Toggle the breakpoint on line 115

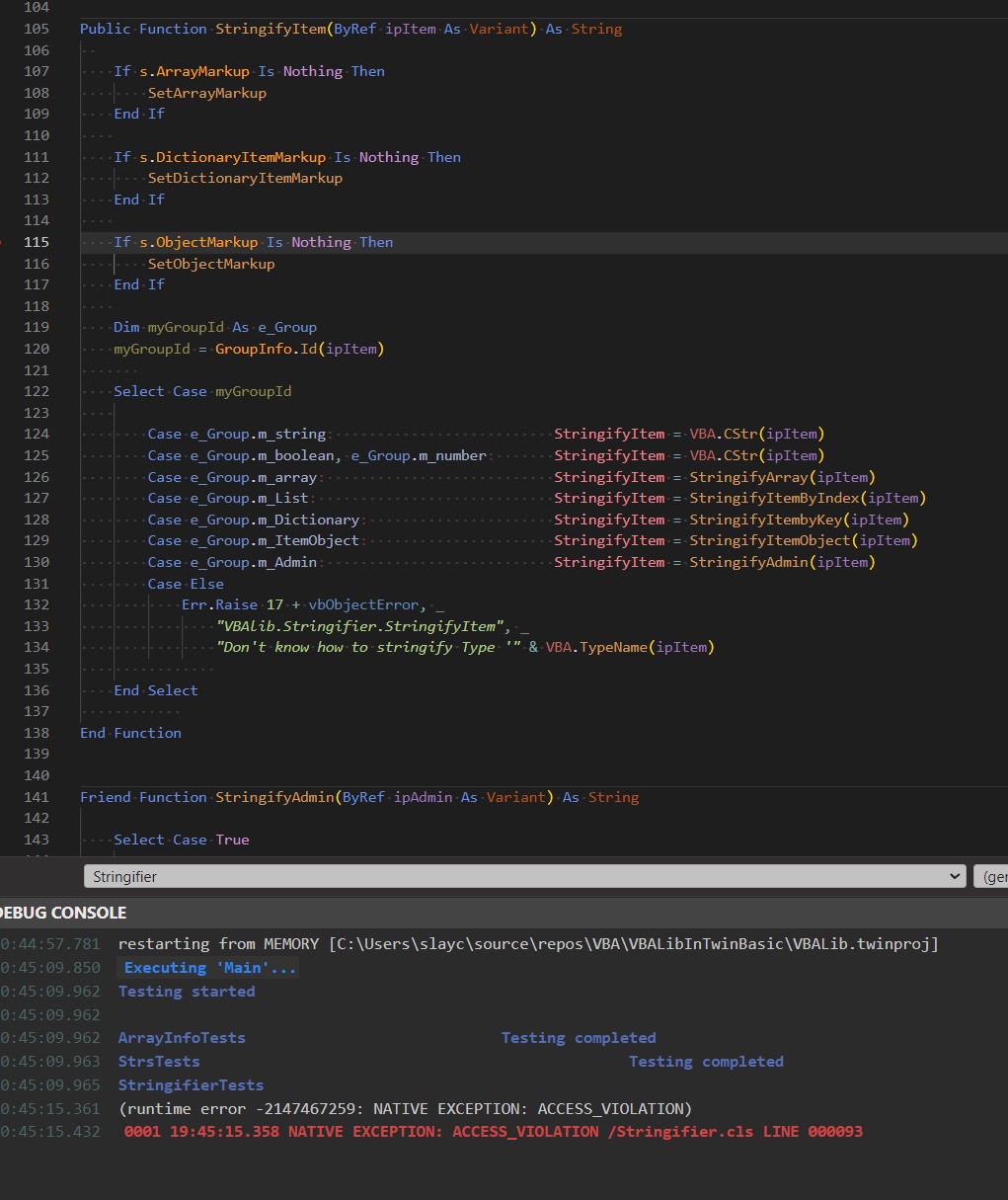[x=8, y=242]
